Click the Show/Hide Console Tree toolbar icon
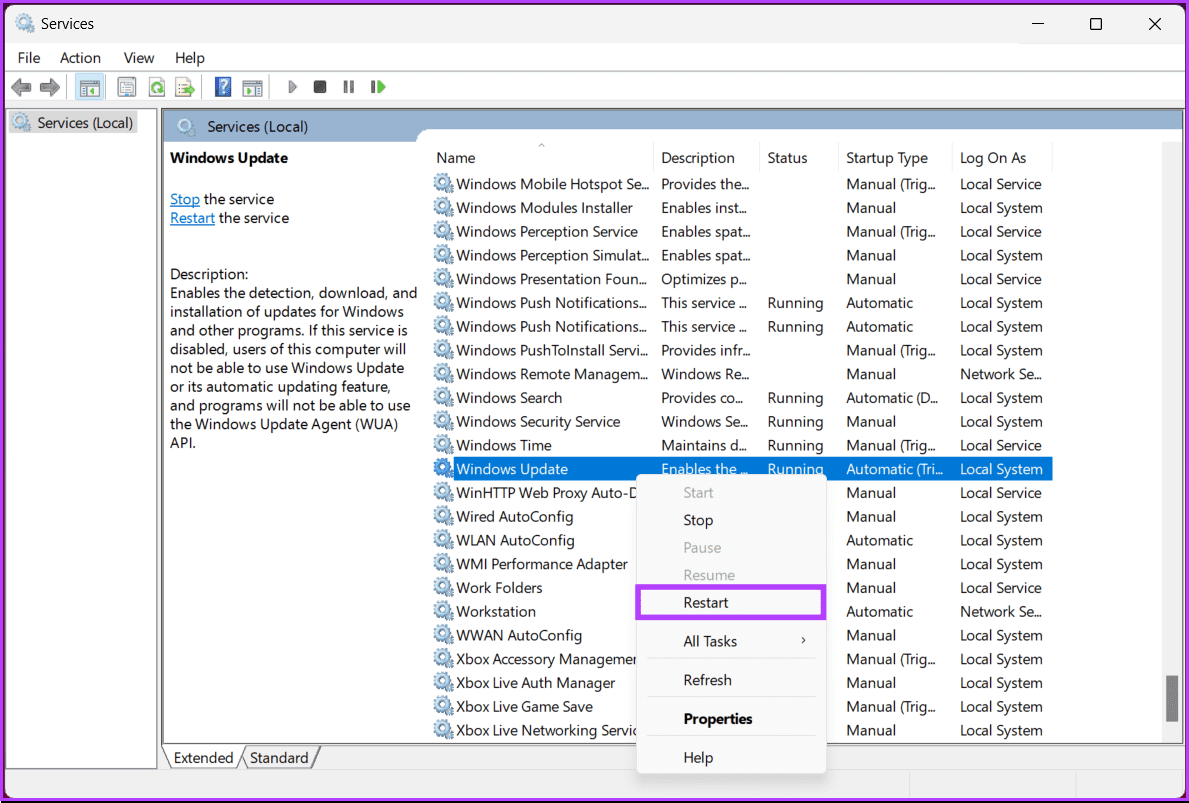1189x803 pixels. (89, 87)
